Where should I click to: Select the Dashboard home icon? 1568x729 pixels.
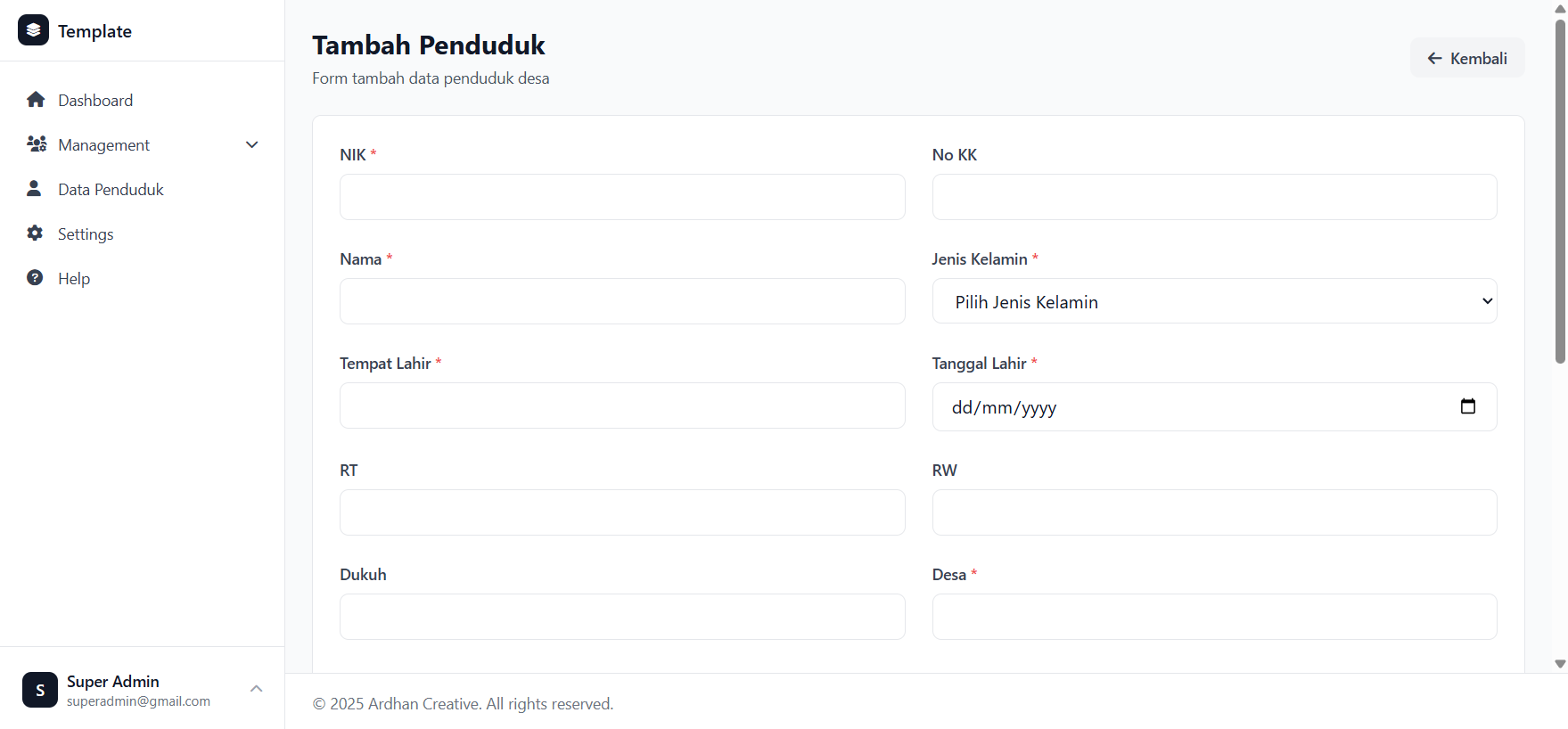tap(36, 99)
